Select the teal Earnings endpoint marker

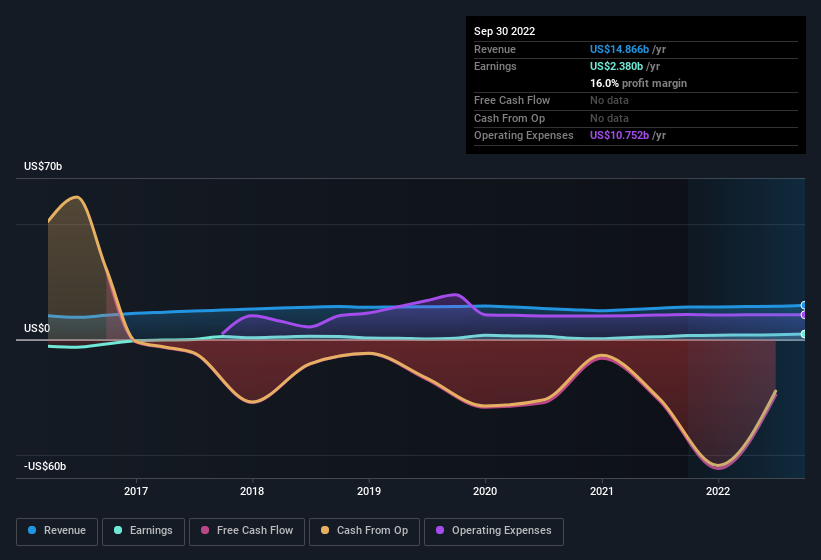tap(803, 334)
